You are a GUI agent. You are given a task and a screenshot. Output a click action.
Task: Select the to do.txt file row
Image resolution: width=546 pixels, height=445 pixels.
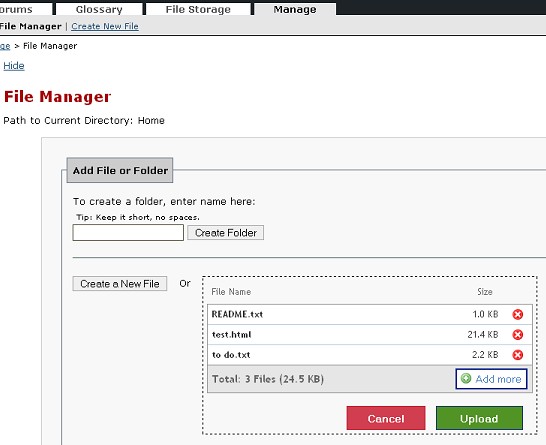[370, 355]
